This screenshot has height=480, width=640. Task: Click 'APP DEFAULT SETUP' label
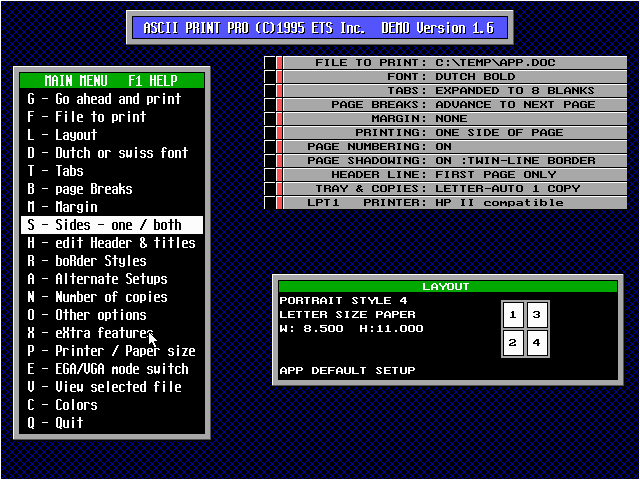pos(347,371)
